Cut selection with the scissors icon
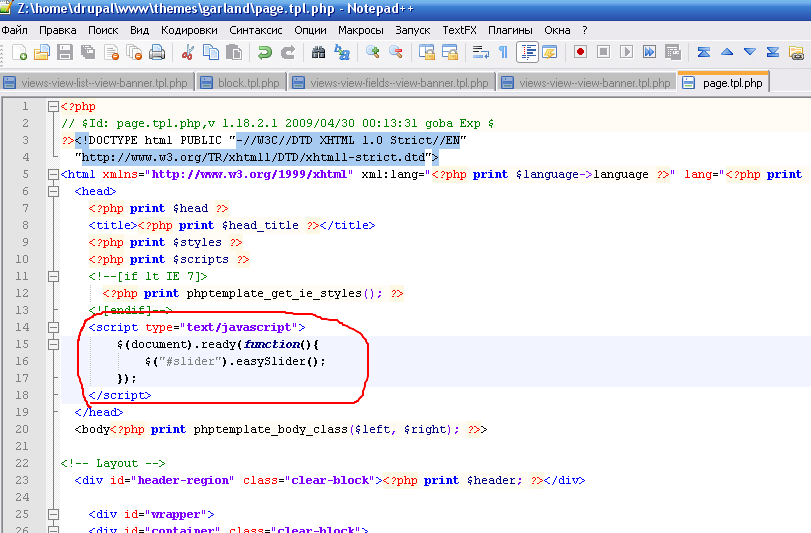Image resolution: width=811 pixels, height=533 pixels. [x=188, y=52]
